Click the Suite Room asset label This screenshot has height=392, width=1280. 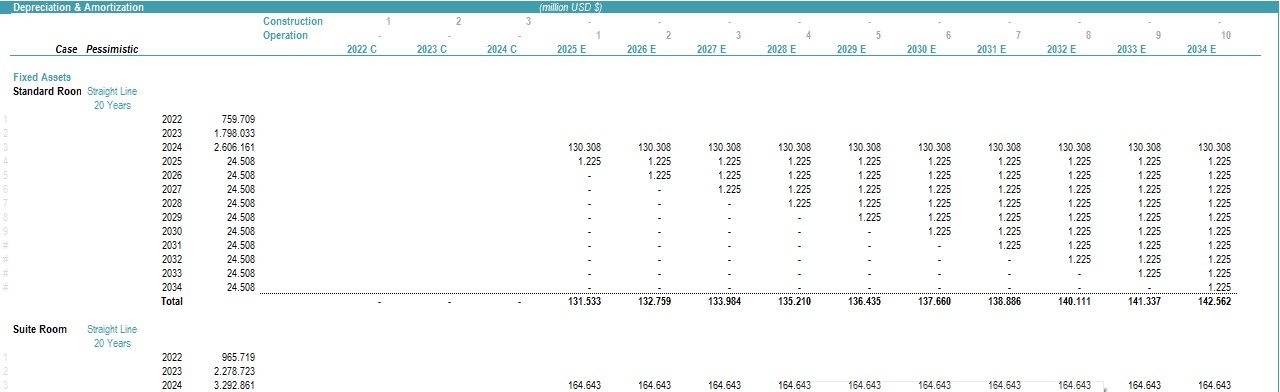tap(40, 329)
